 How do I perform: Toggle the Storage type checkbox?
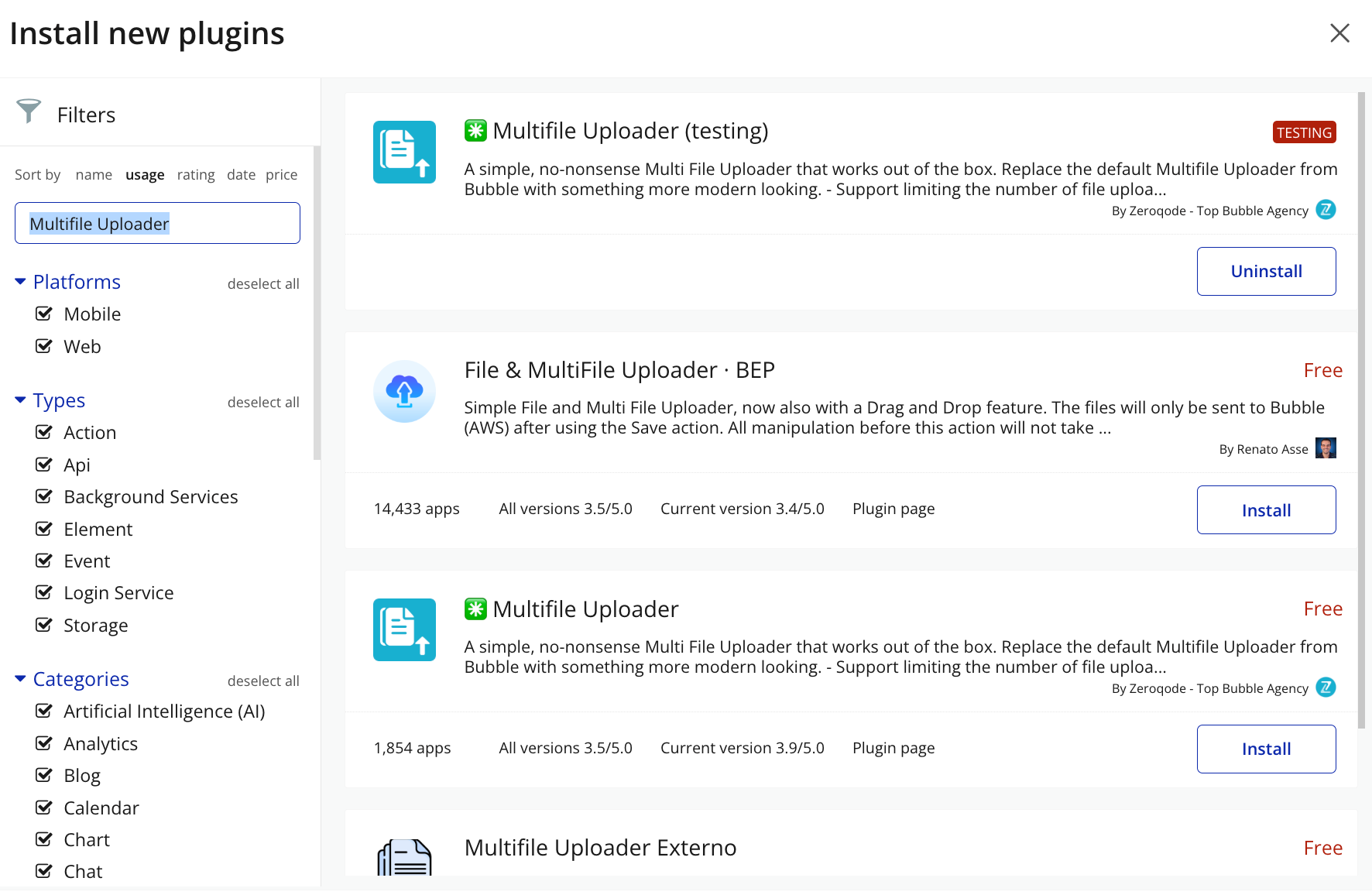pos(44,625)
